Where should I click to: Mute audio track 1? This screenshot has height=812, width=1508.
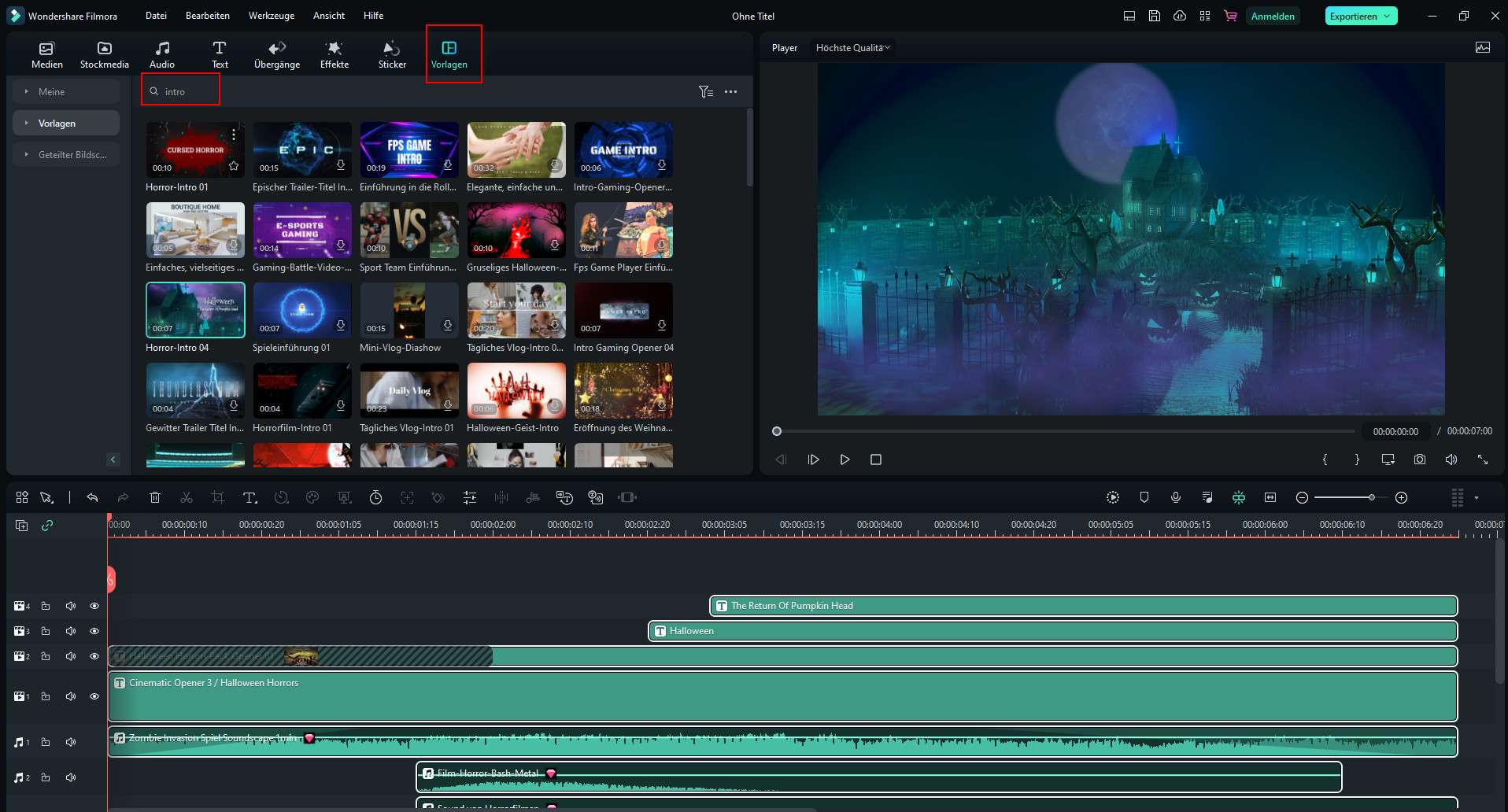[x=71, y=742]
